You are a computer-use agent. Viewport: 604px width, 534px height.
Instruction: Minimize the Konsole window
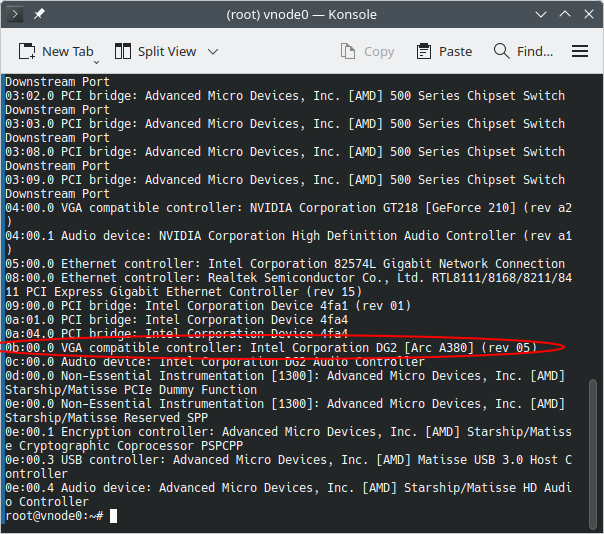coord(541,15)
